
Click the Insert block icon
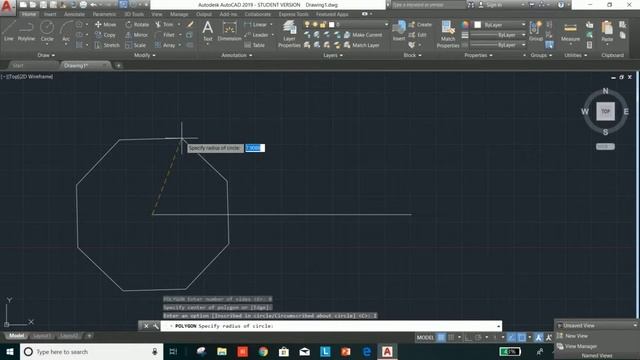(399, 31)
